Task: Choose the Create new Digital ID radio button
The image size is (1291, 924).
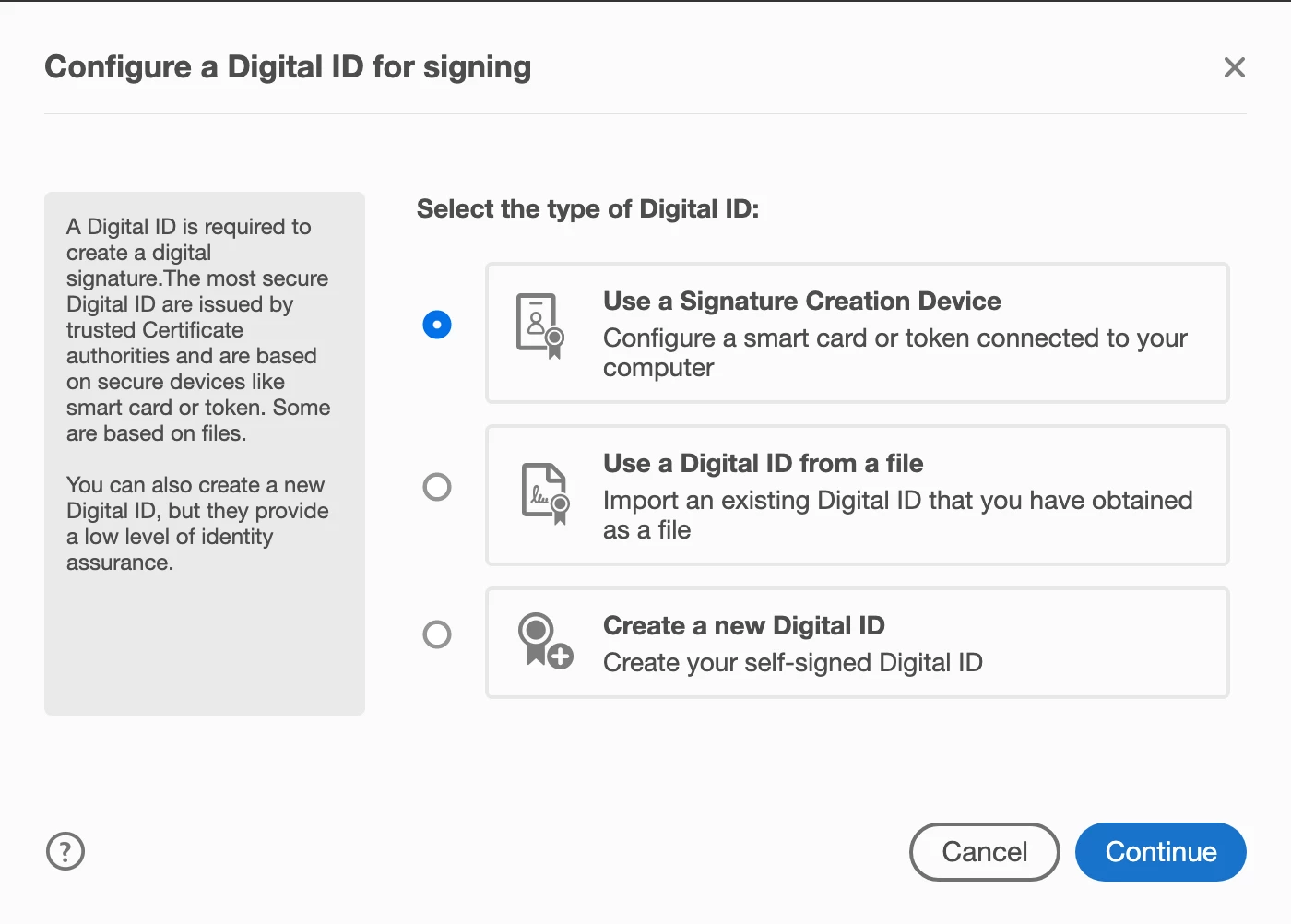Action: pos(437,634)
